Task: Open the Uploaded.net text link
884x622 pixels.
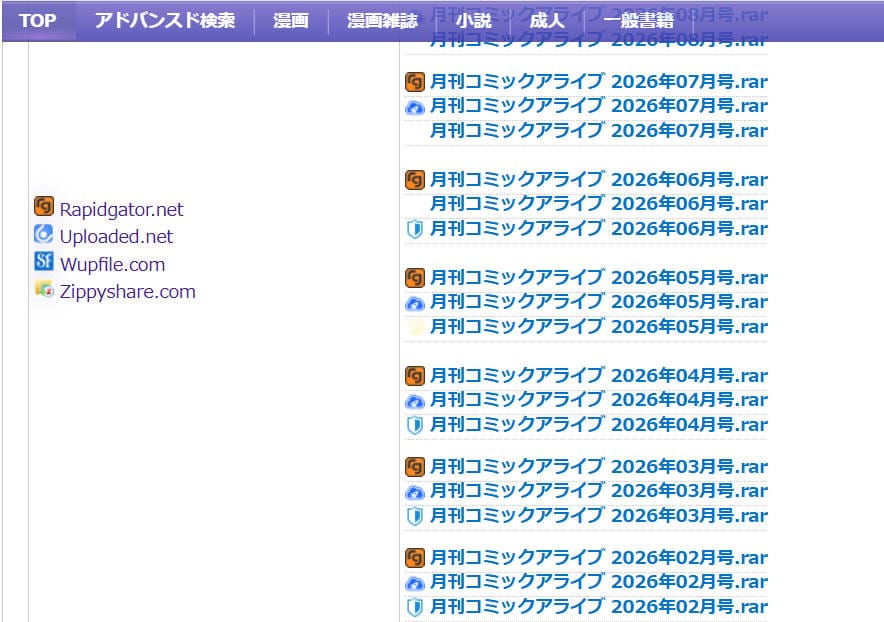Action: coord(117,237)
